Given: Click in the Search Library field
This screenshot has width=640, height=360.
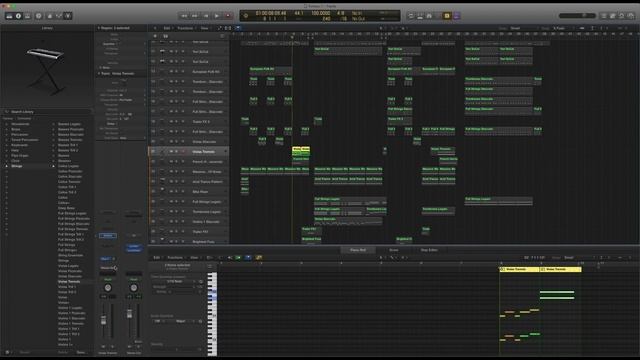Looking at the screenshot, I should point(47,112).
